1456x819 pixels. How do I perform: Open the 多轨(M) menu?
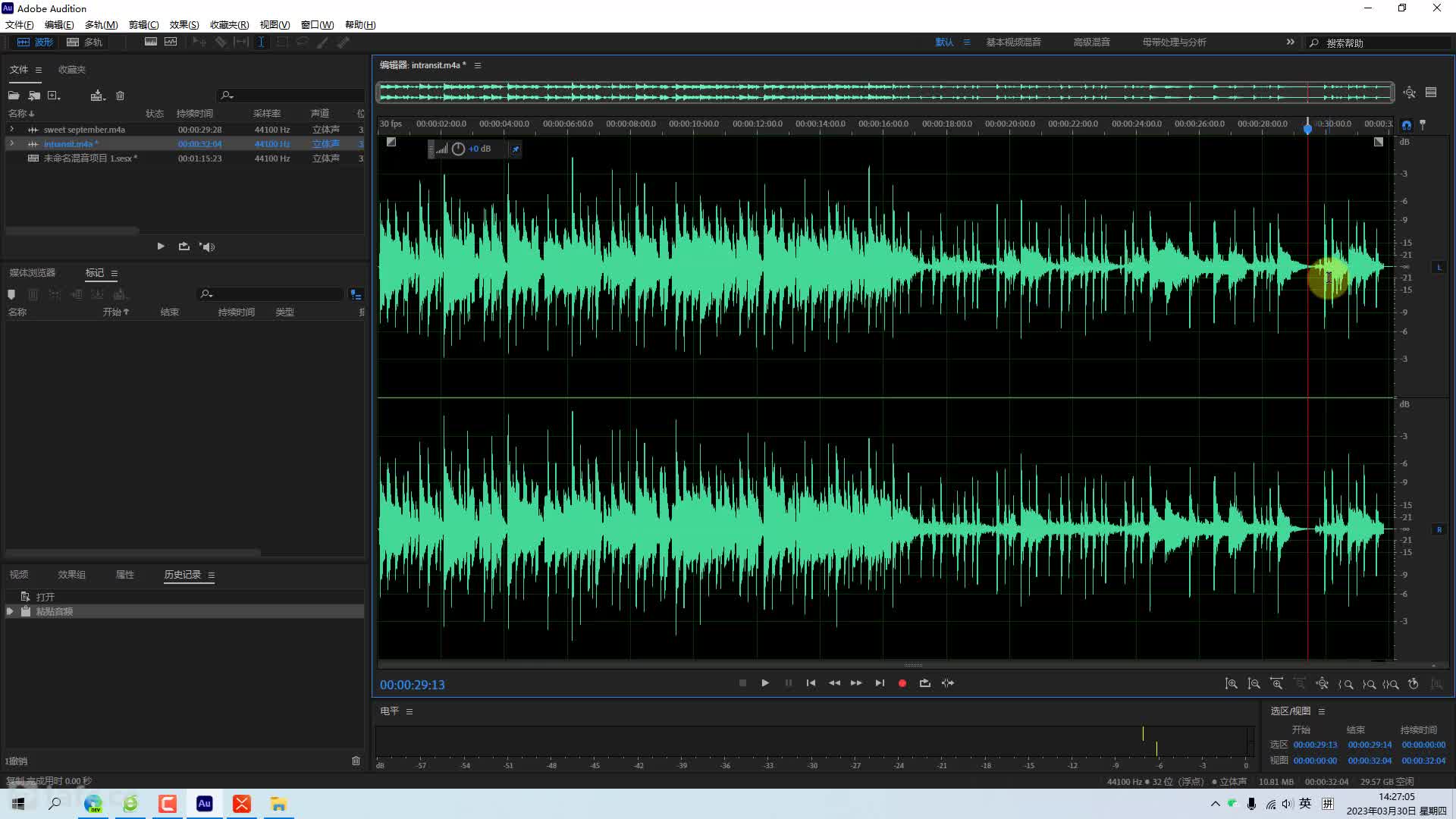click(x=101, y=24)
